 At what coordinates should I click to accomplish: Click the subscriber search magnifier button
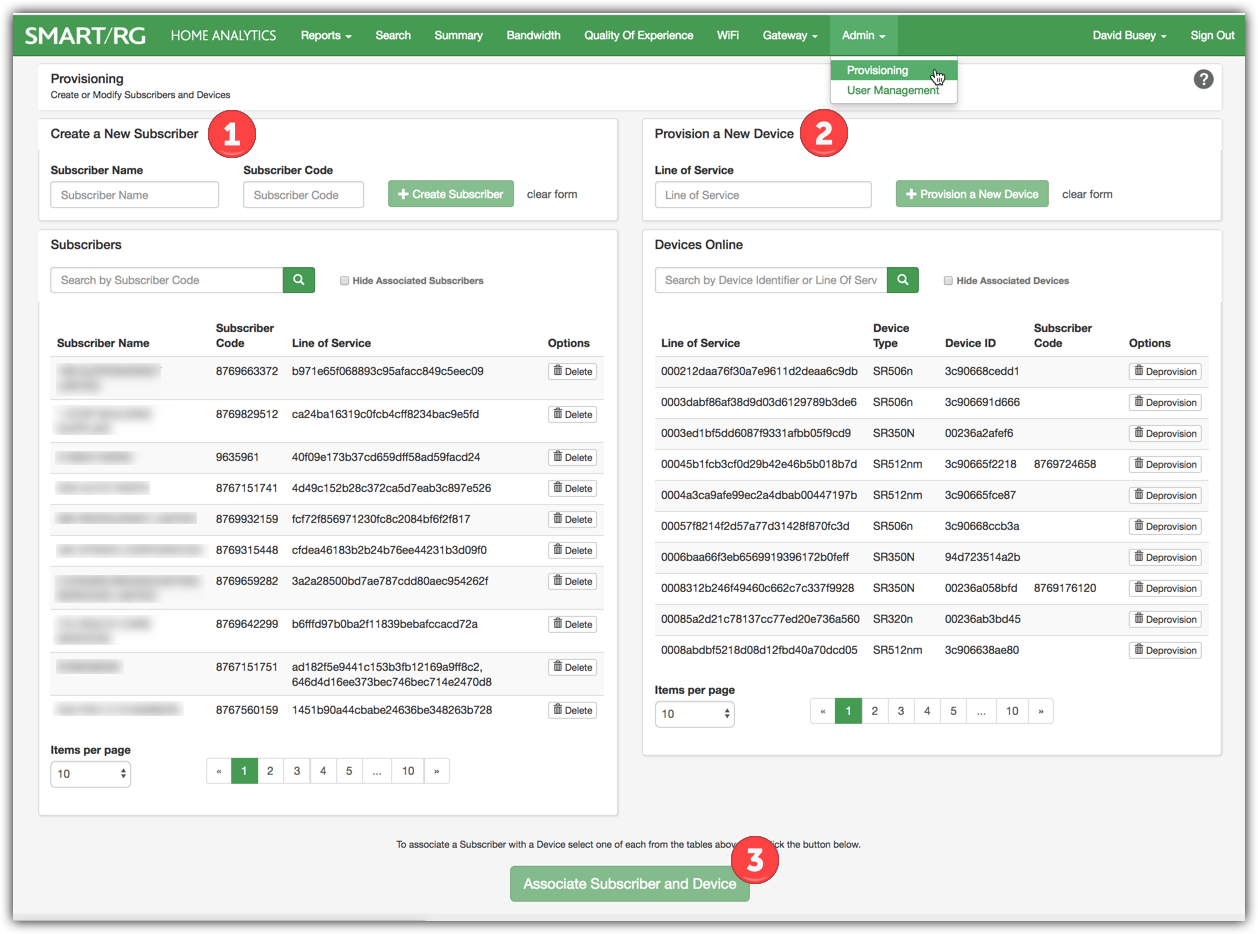[x=298, y=280]
